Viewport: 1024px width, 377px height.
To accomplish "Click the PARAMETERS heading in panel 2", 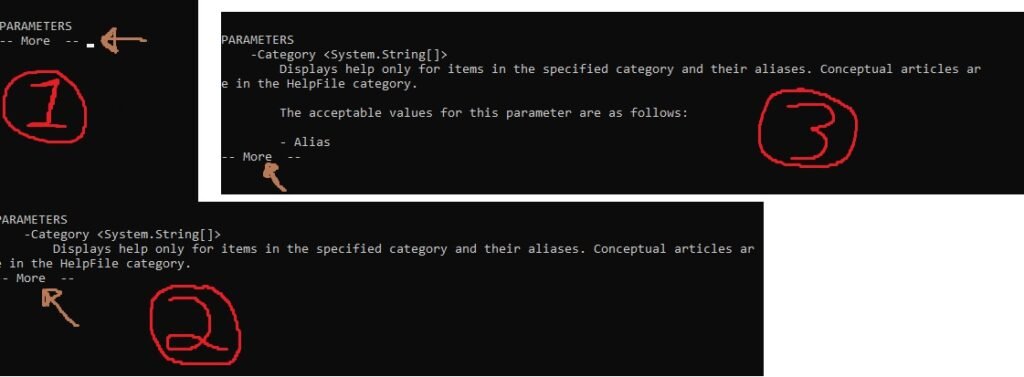I will tap(33, 220).
